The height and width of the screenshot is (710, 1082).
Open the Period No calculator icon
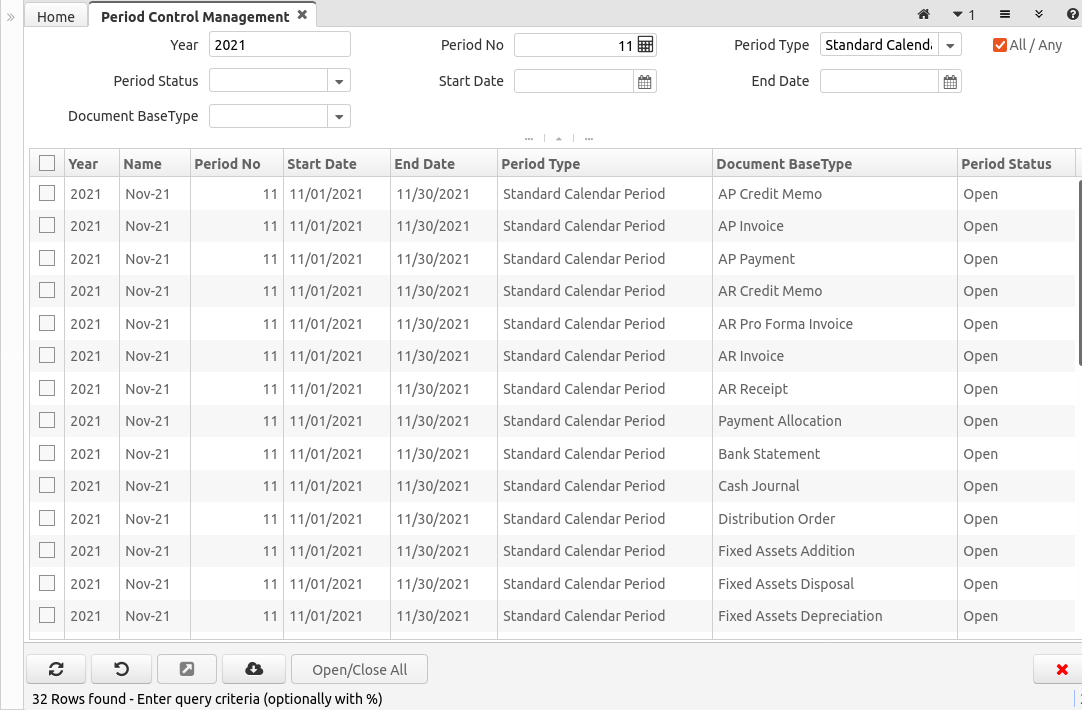click(x=645, y=45)
